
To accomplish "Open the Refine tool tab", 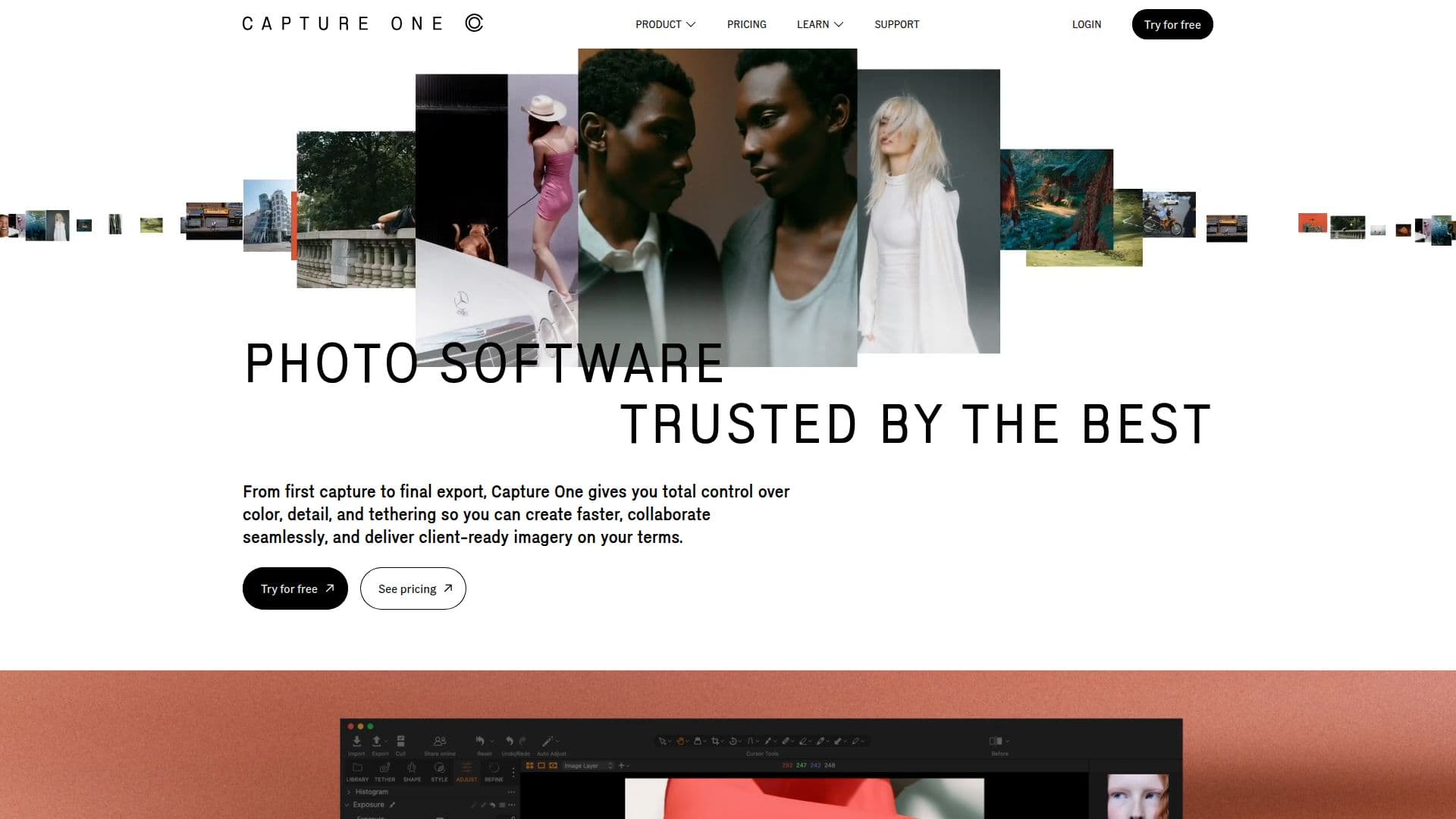I will coord(494,772).
